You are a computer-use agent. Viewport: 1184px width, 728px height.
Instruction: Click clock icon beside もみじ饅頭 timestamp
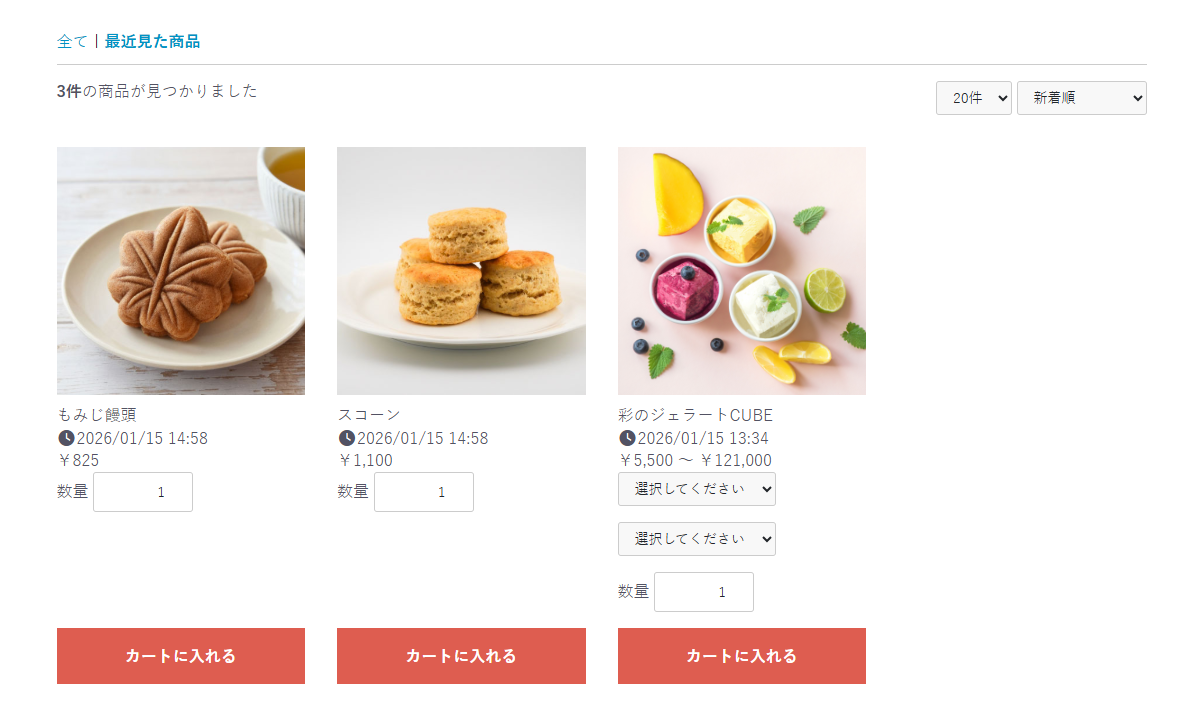pyautogui.click(x=66, y=438)
